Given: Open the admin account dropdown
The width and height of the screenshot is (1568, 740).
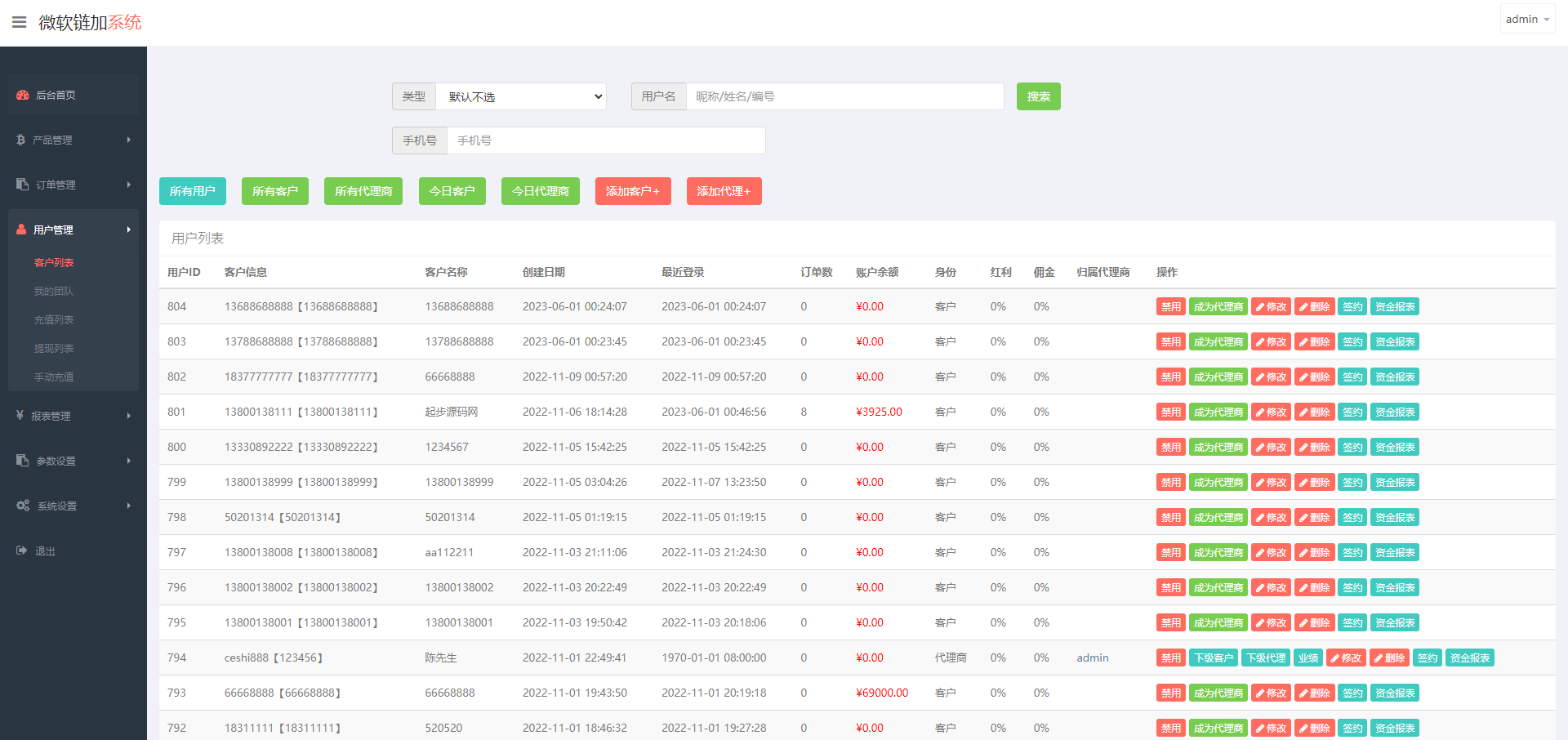Looking at the screenshot, I should [1526, 19].
